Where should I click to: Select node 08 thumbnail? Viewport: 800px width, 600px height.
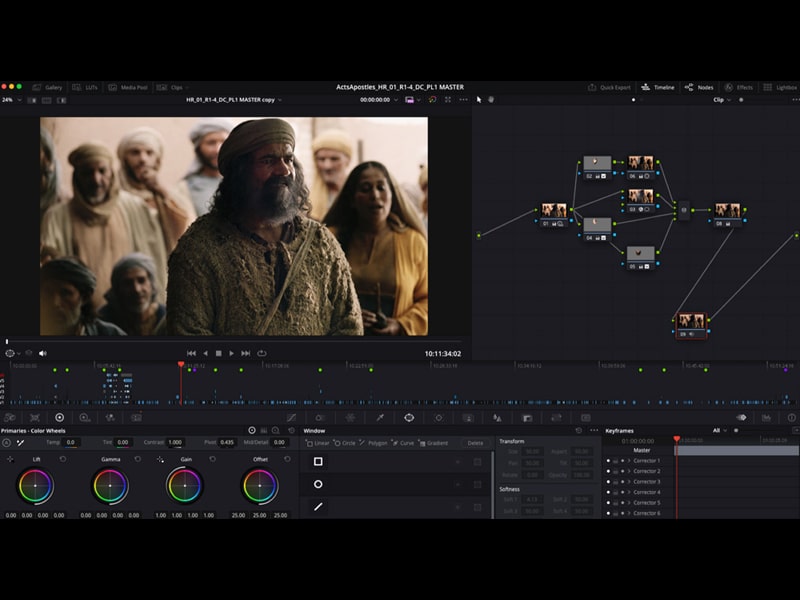coord(727,210)
